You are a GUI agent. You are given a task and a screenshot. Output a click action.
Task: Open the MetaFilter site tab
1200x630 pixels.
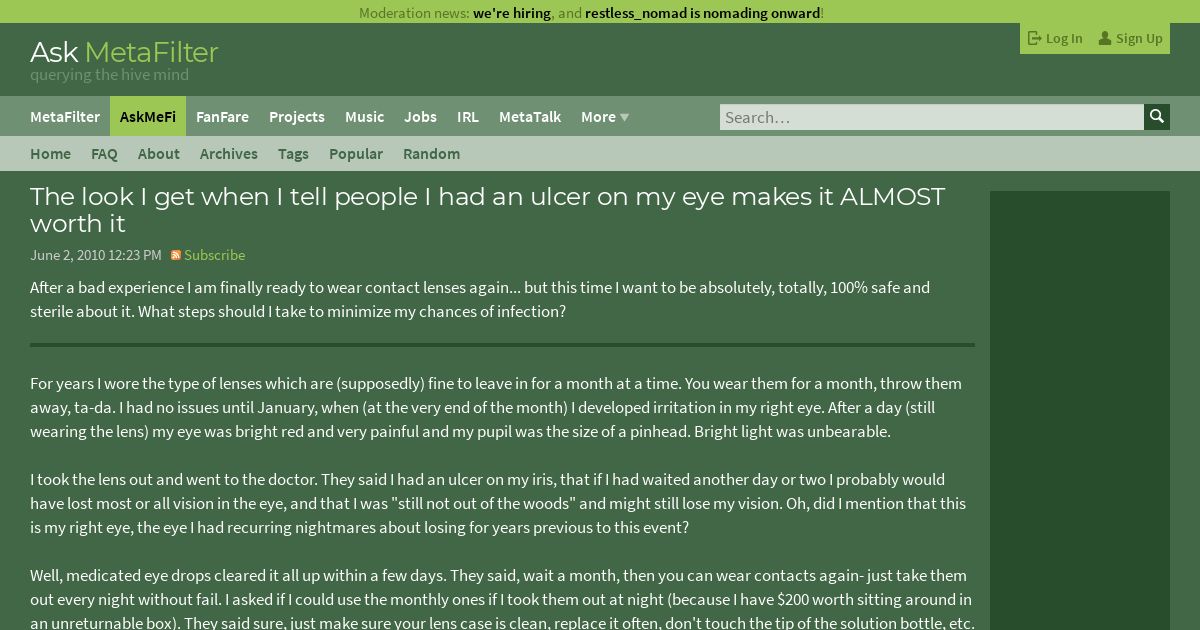(x=65, y=116)
